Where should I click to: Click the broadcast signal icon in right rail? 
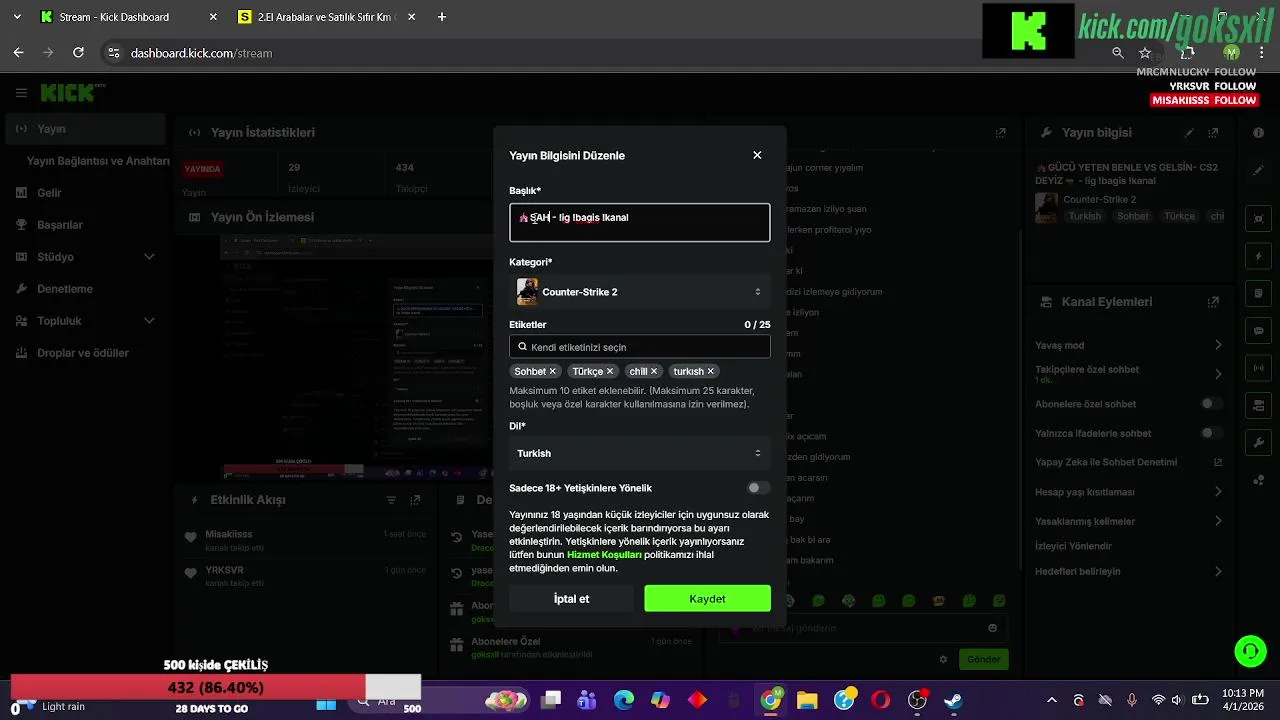[x=1259, y=367]
